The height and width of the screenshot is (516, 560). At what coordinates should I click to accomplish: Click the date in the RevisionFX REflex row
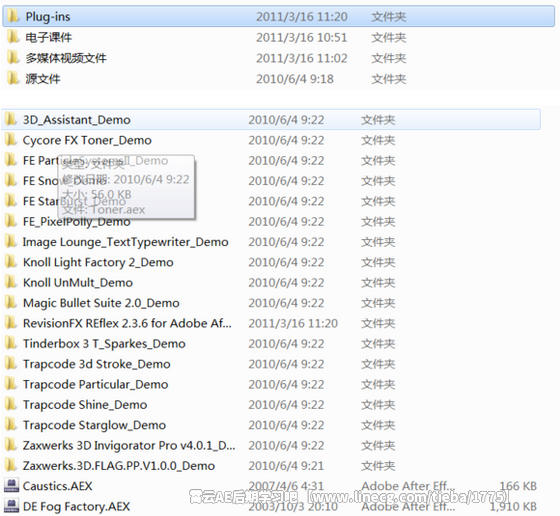coord(293,323)
